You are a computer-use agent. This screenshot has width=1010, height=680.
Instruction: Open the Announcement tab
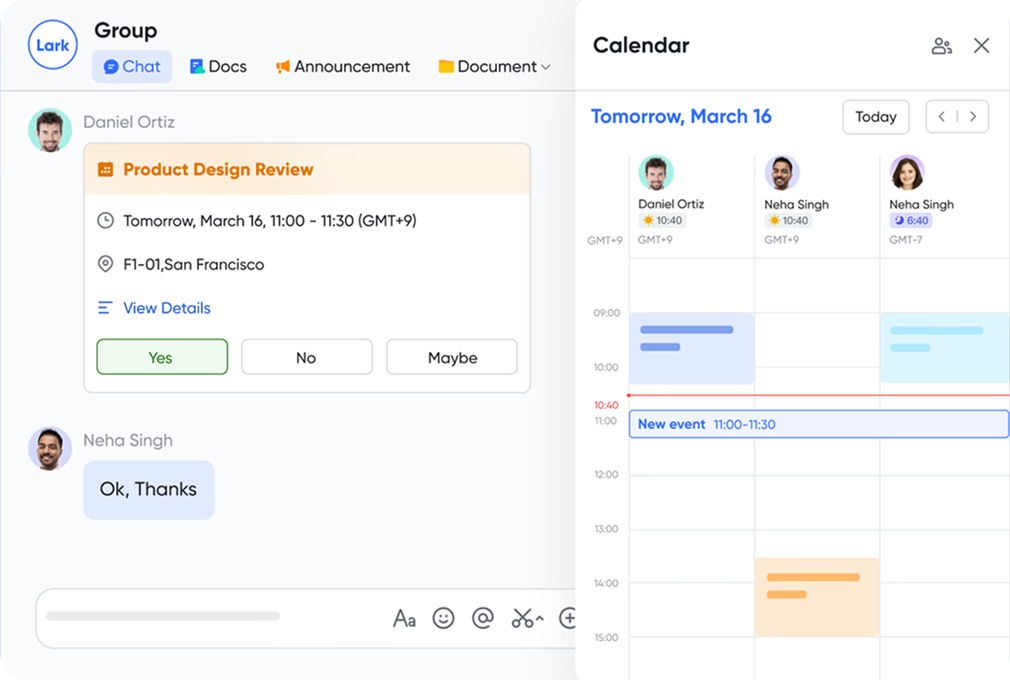click(342, 67)
